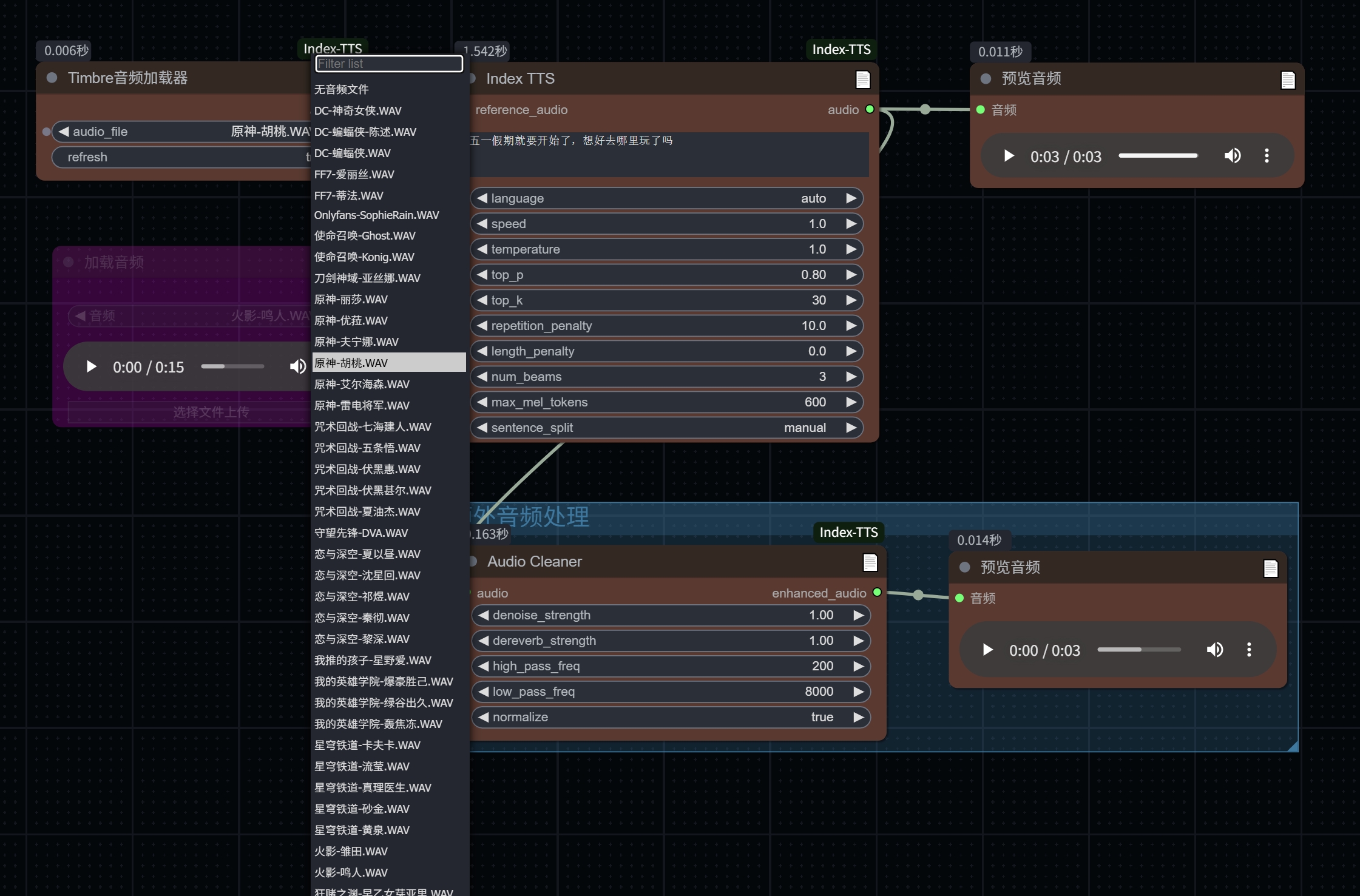Play audio in bottom-right preview node
Viewport: 1360px width, 896px height.
pos(987,650)
